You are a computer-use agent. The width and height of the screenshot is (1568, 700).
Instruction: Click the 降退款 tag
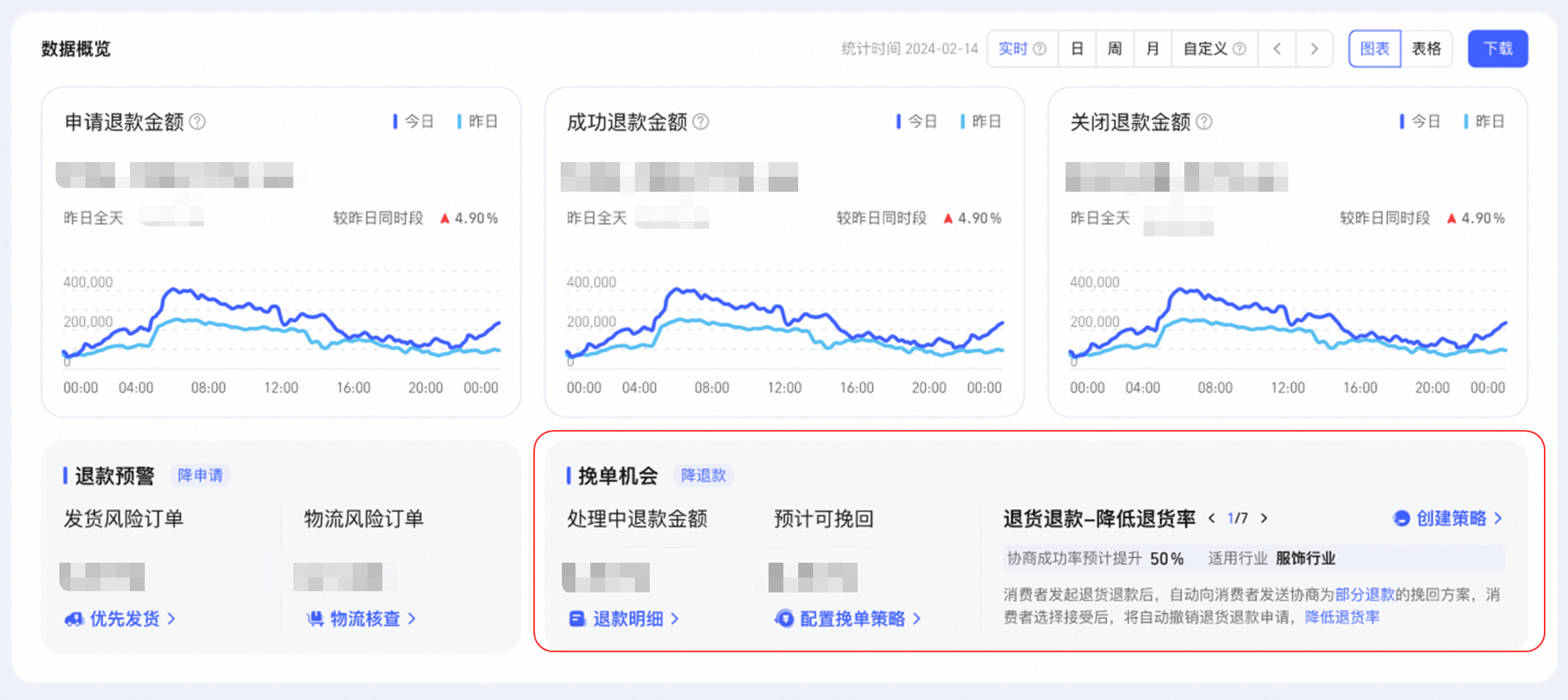coord(703,476)
